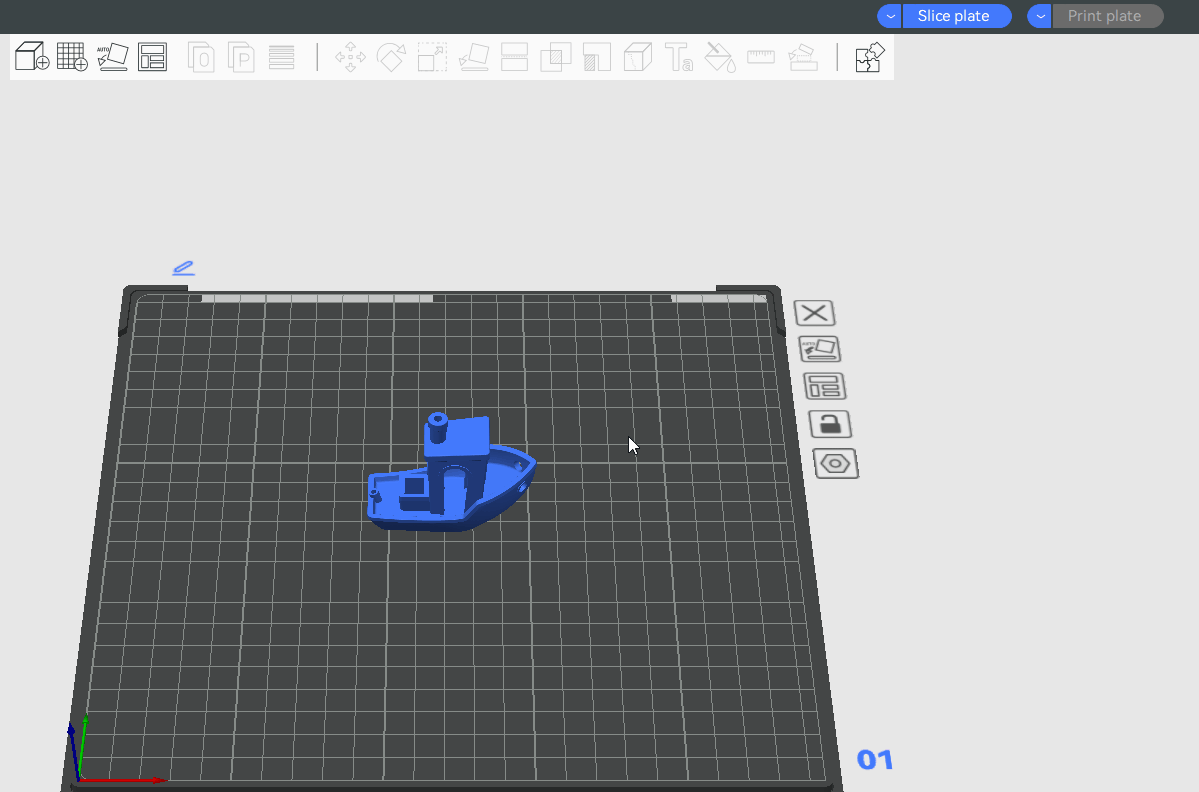Viewport: 1199px width, 792px height.
Task: Remove all objects with plate X icon
Action: point(815,313)
